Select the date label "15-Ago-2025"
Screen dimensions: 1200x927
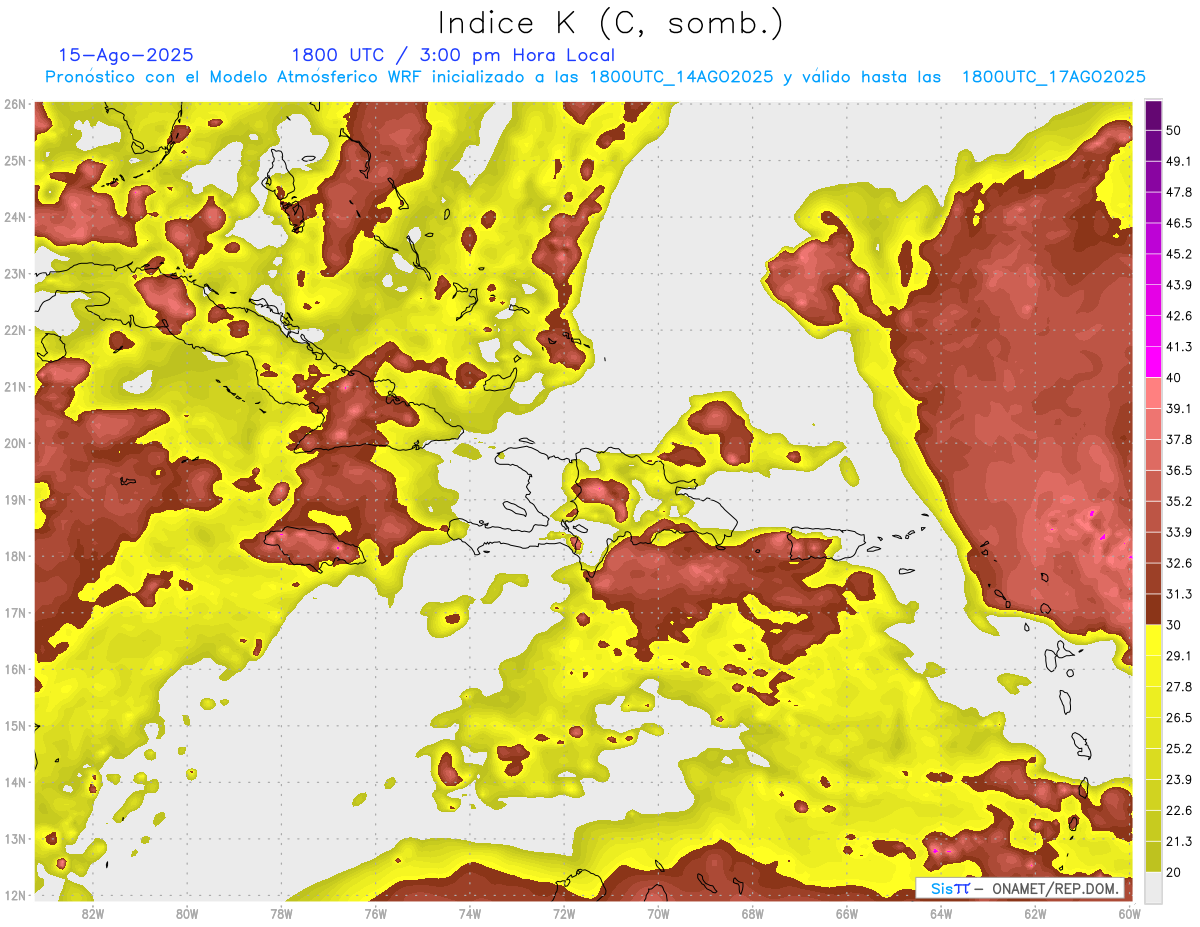point(126,55)
